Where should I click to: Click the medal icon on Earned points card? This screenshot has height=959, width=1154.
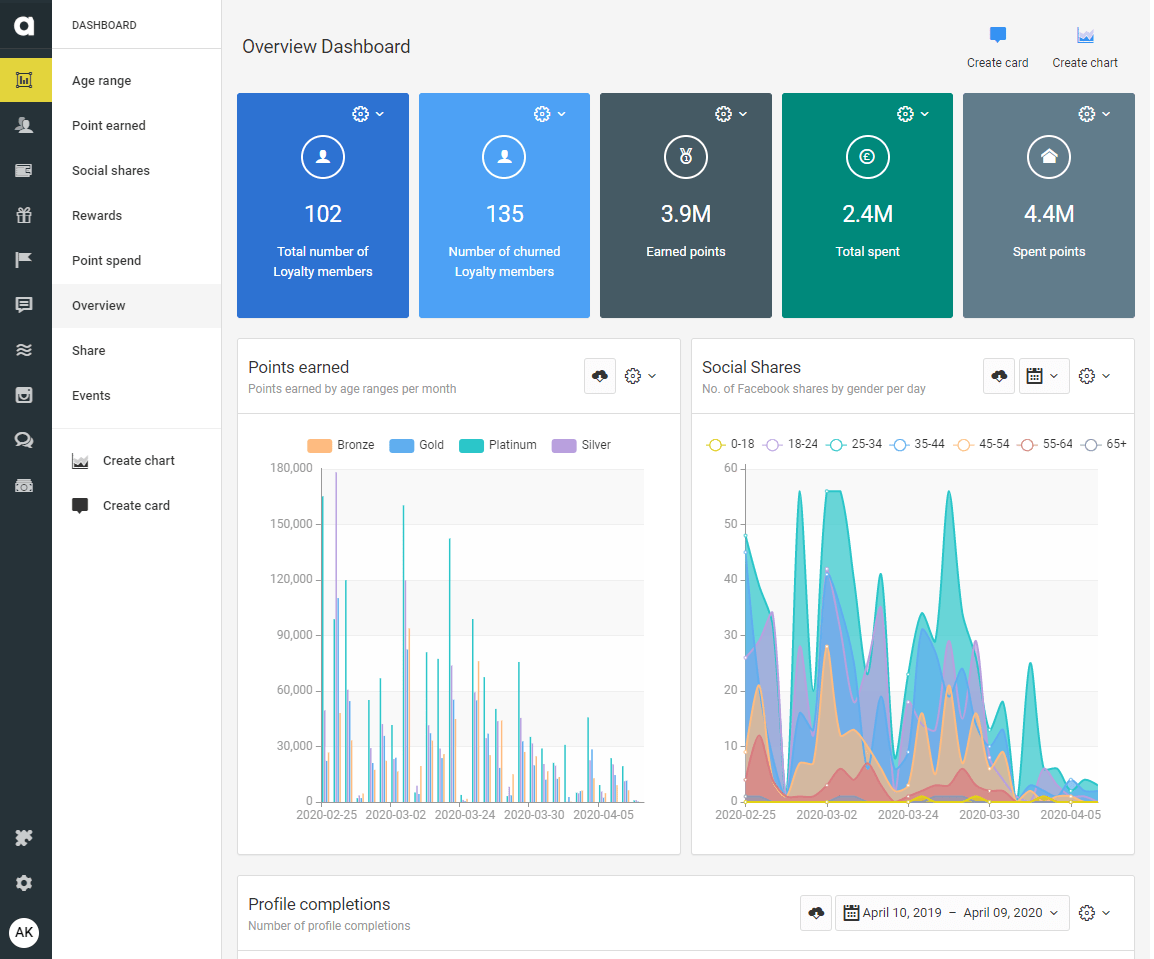685,157
